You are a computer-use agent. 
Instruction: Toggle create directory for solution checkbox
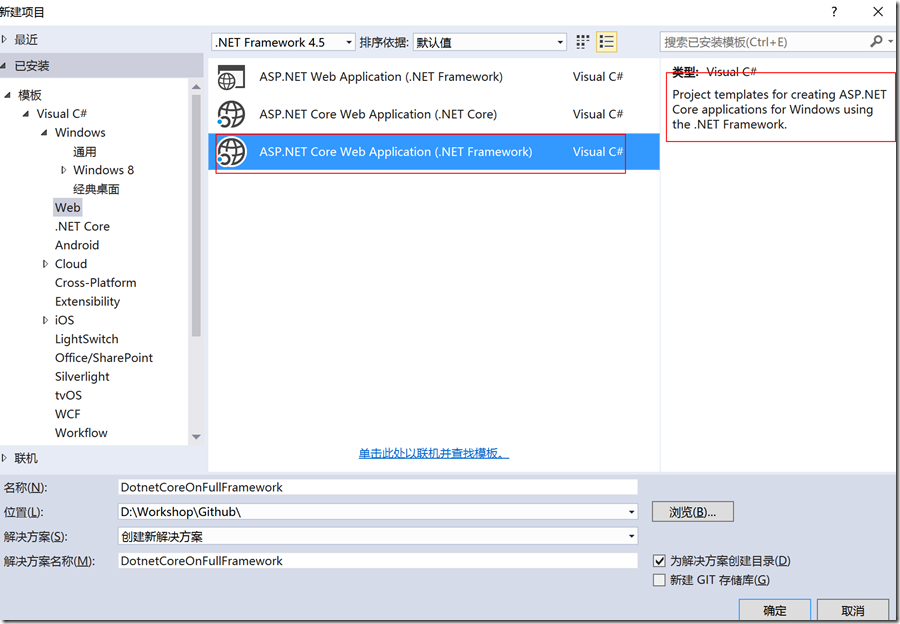coord(659,561)
